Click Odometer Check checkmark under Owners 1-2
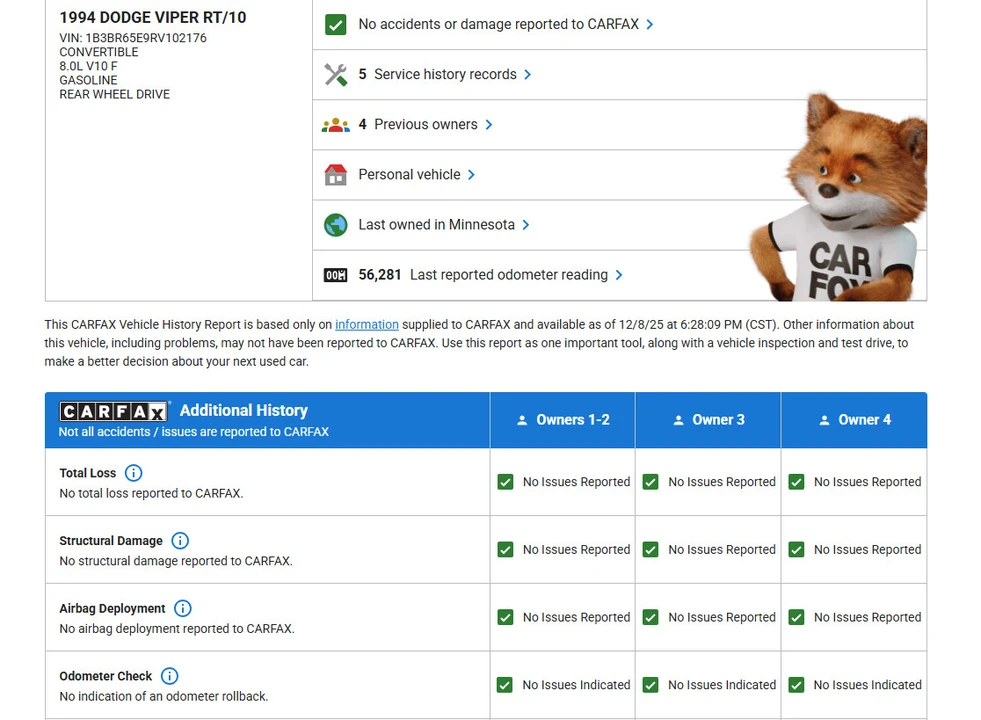 [505, 685]
